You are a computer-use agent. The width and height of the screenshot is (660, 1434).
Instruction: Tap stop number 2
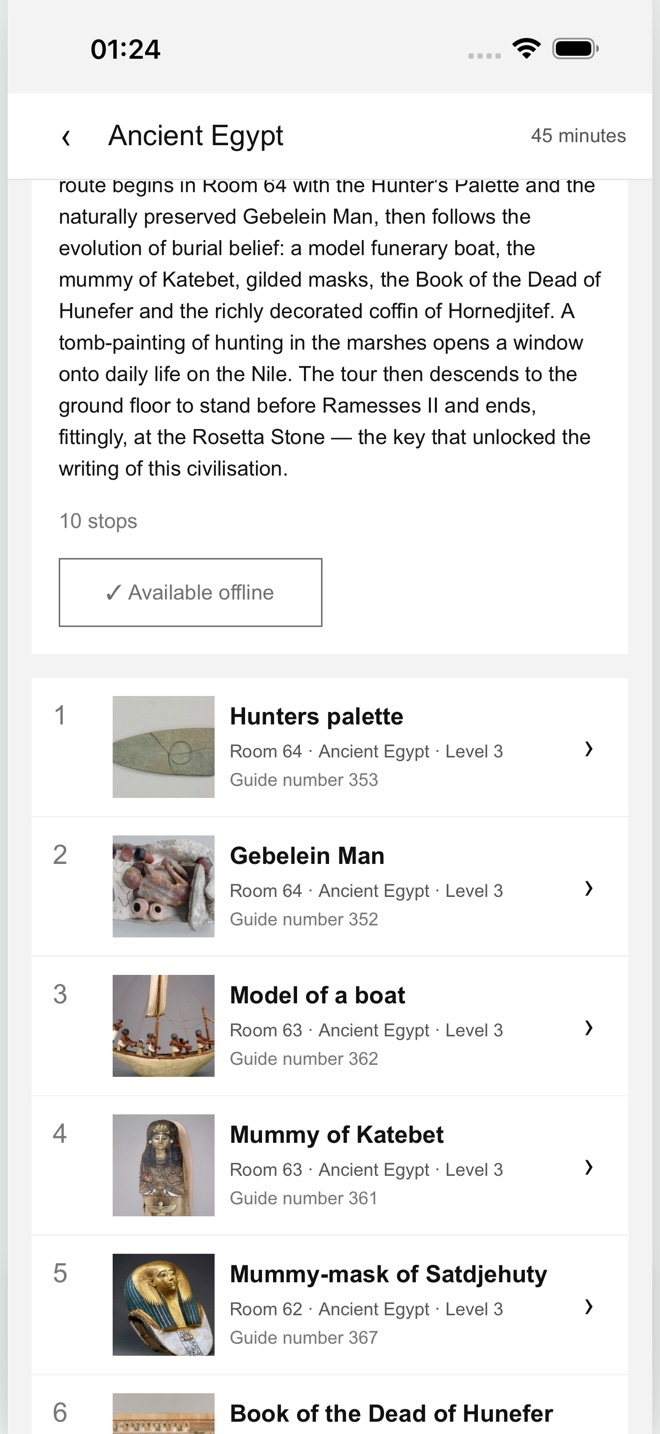coord(60,854)
